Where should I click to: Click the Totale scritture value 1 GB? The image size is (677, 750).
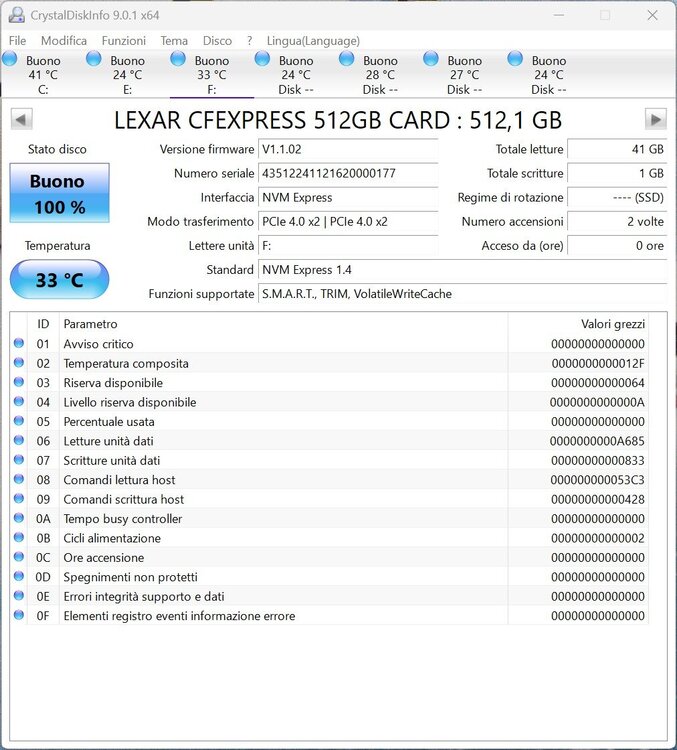point(617,173)
